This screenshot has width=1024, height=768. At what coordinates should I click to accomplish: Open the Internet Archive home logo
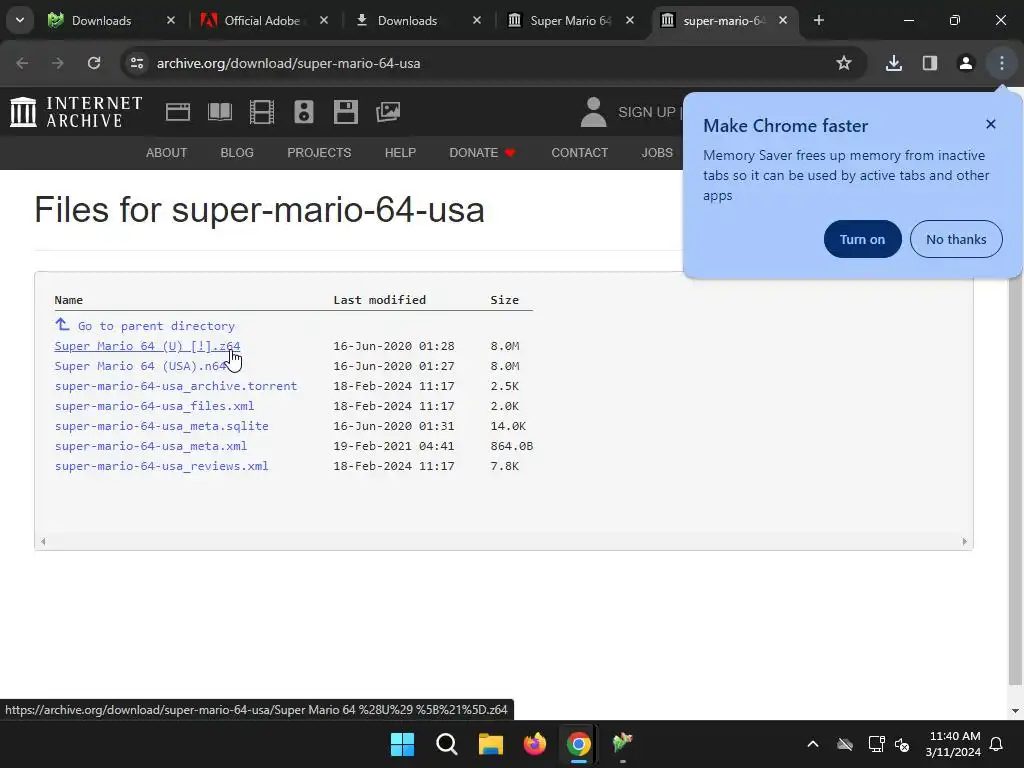pos(76,112)
